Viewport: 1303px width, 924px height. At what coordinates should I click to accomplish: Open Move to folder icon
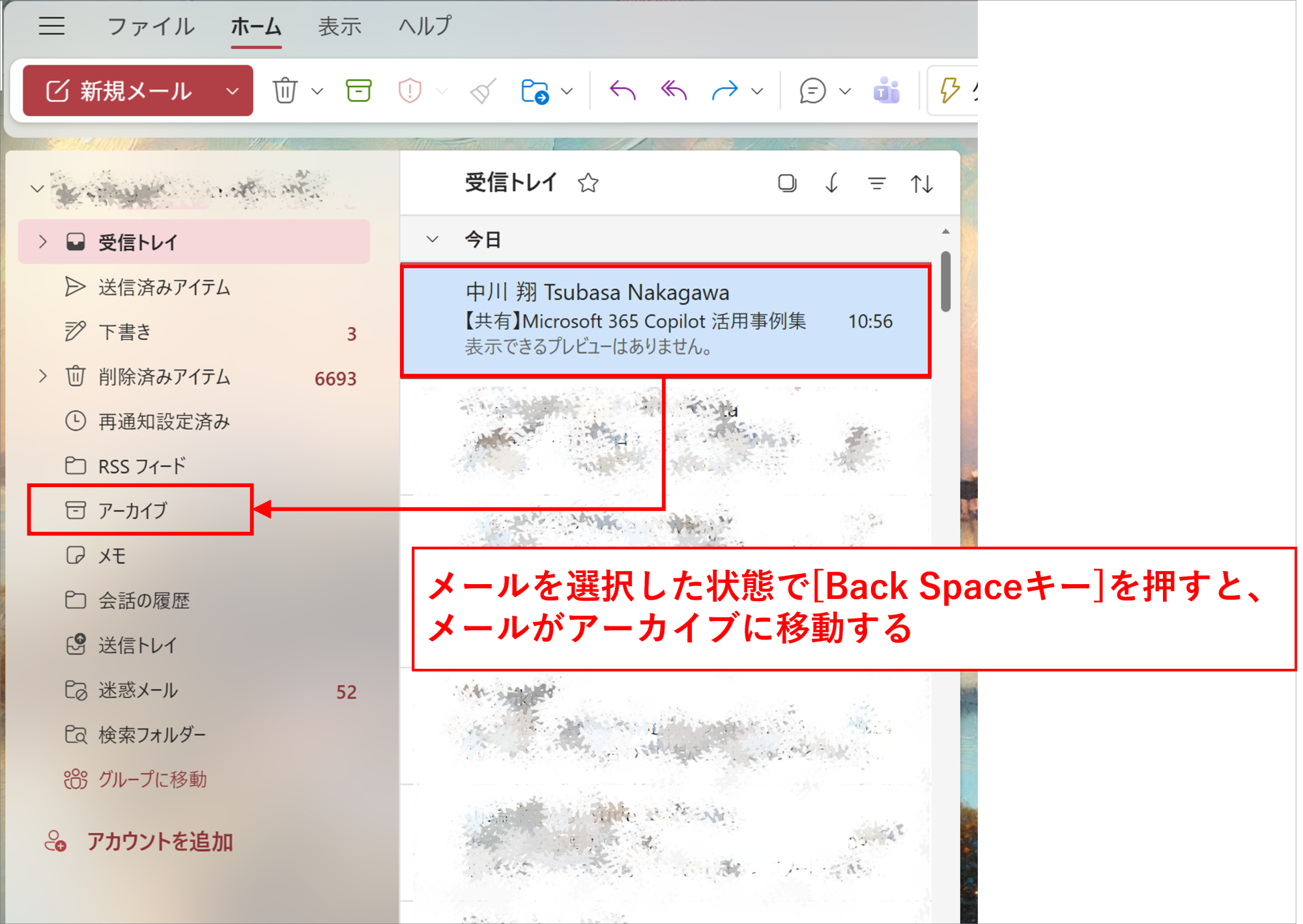(536, 91)
